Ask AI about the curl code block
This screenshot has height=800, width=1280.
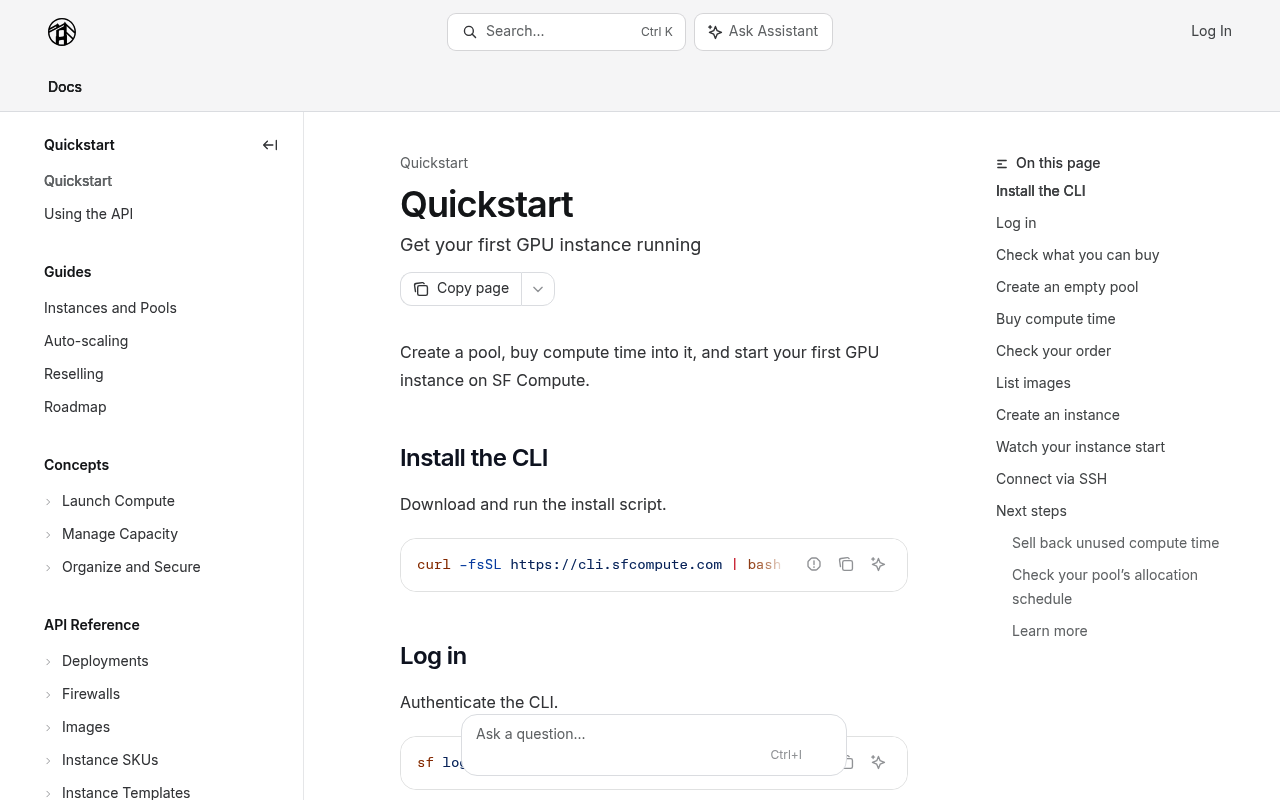tap(878, 564)
